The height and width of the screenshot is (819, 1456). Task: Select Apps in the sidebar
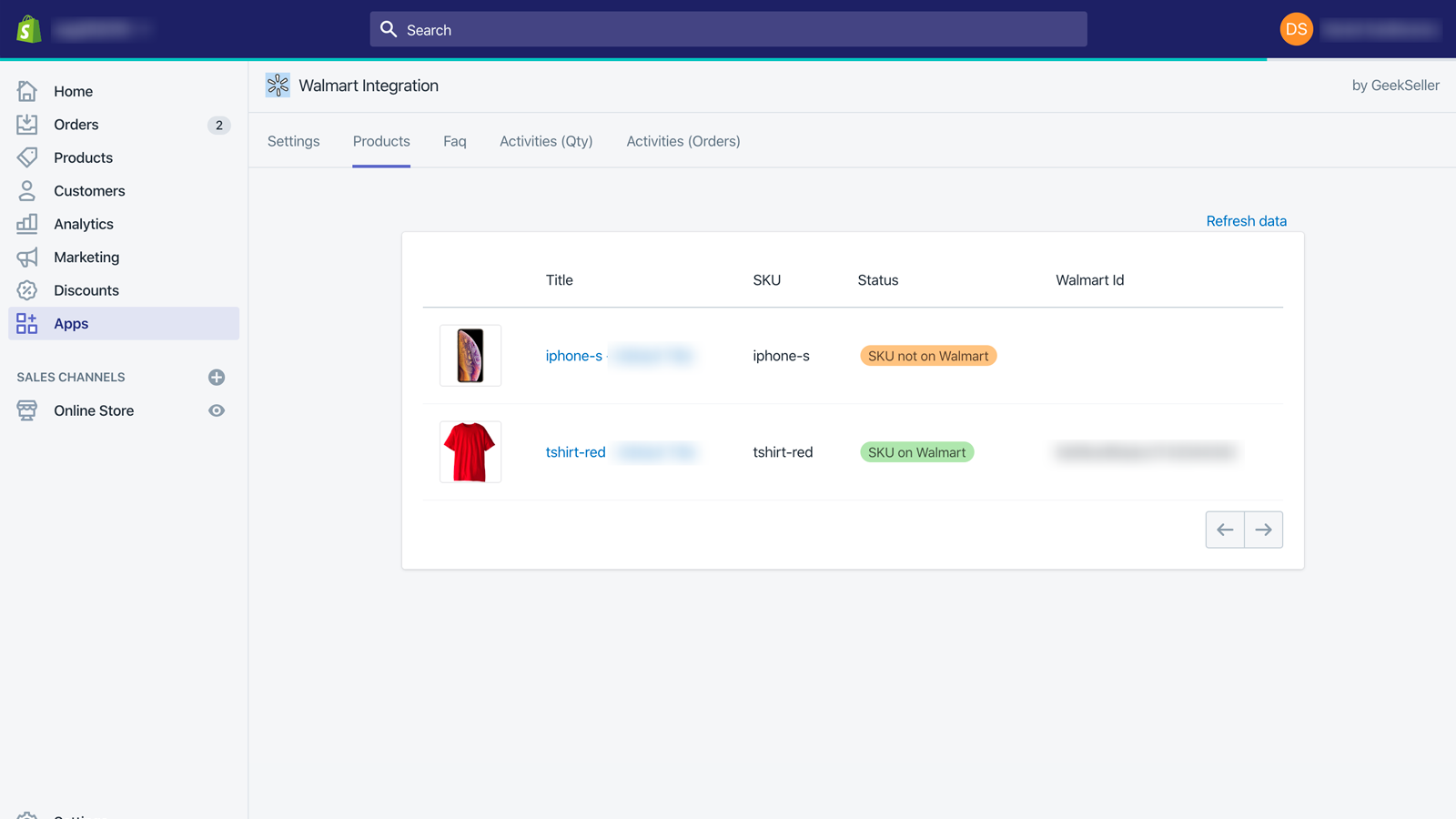click(124, 324)
